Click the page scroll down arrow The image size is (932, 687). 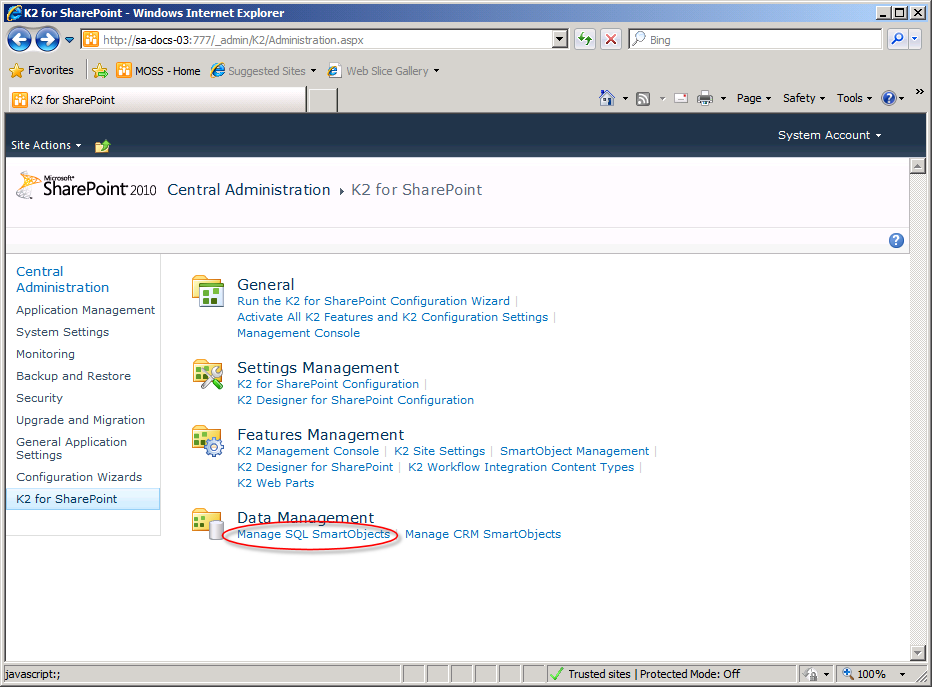(918, 653)
